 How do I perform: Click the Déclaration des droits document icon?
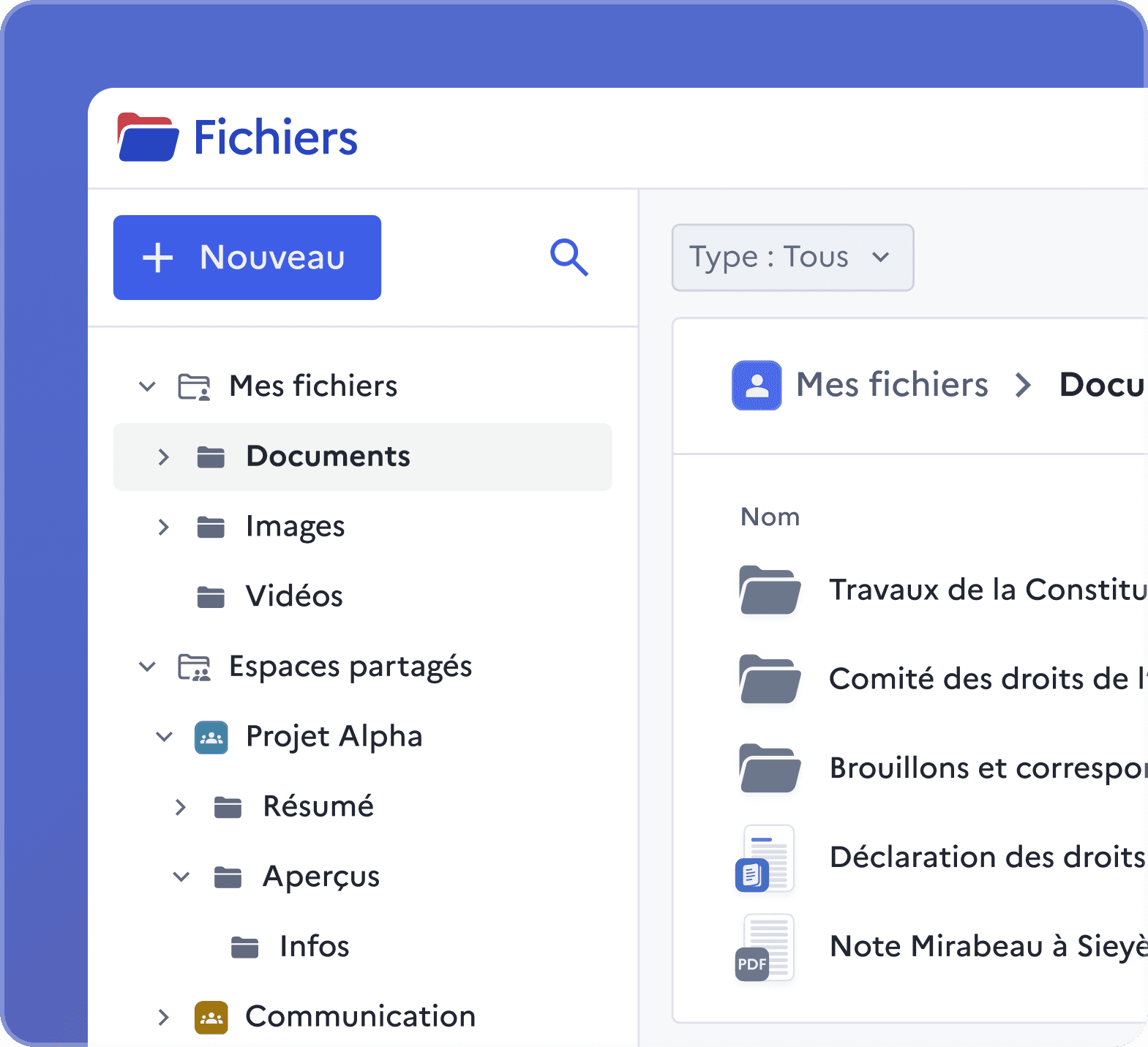[x=765, y=858]
